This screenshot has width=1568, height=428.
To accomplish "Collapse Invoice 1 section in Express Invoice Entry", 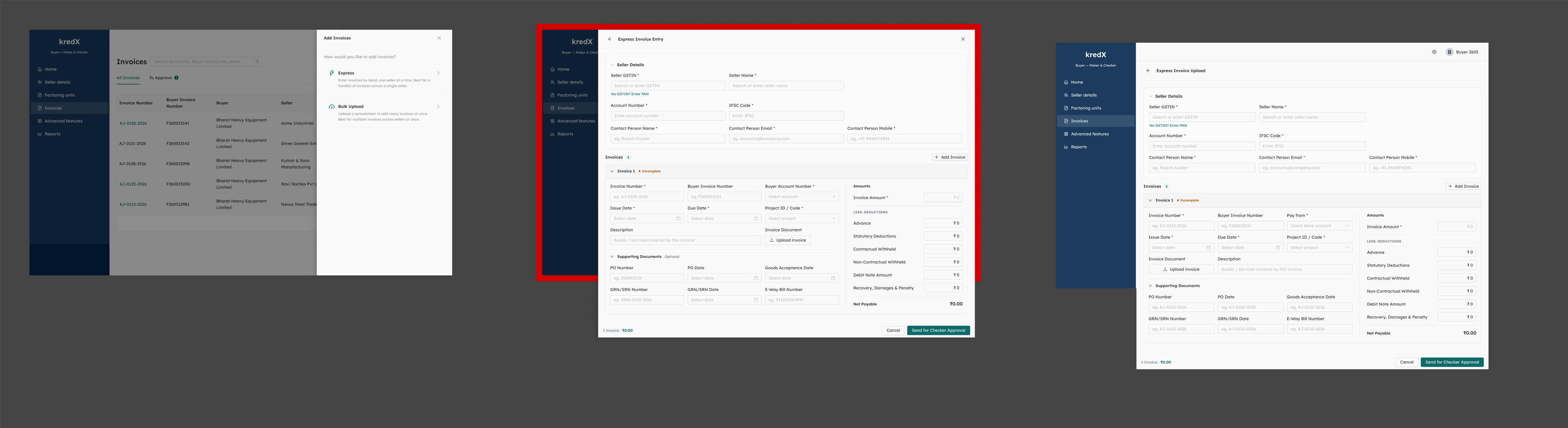I will point(612,171).
